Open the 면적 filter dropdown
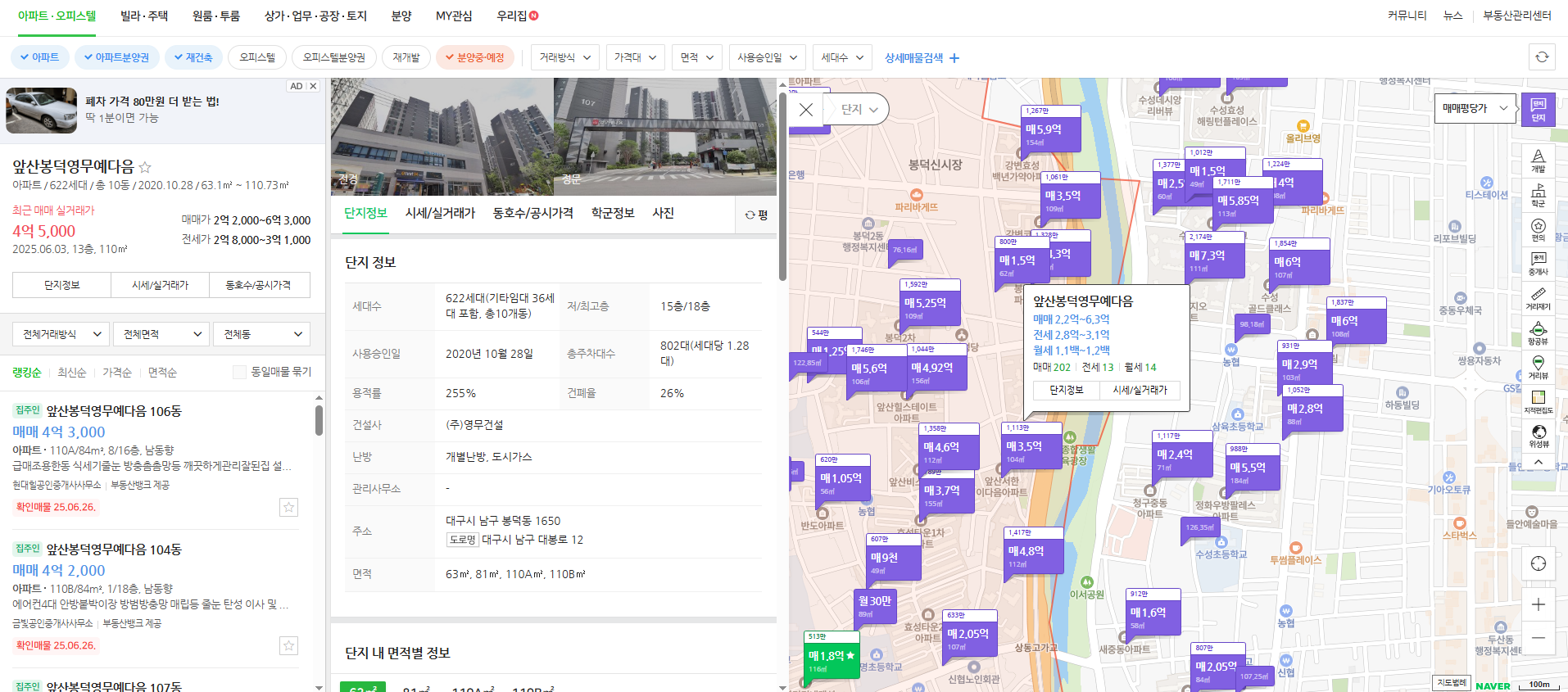Viewport: 1568px width, 692px height. click(696, 57)
